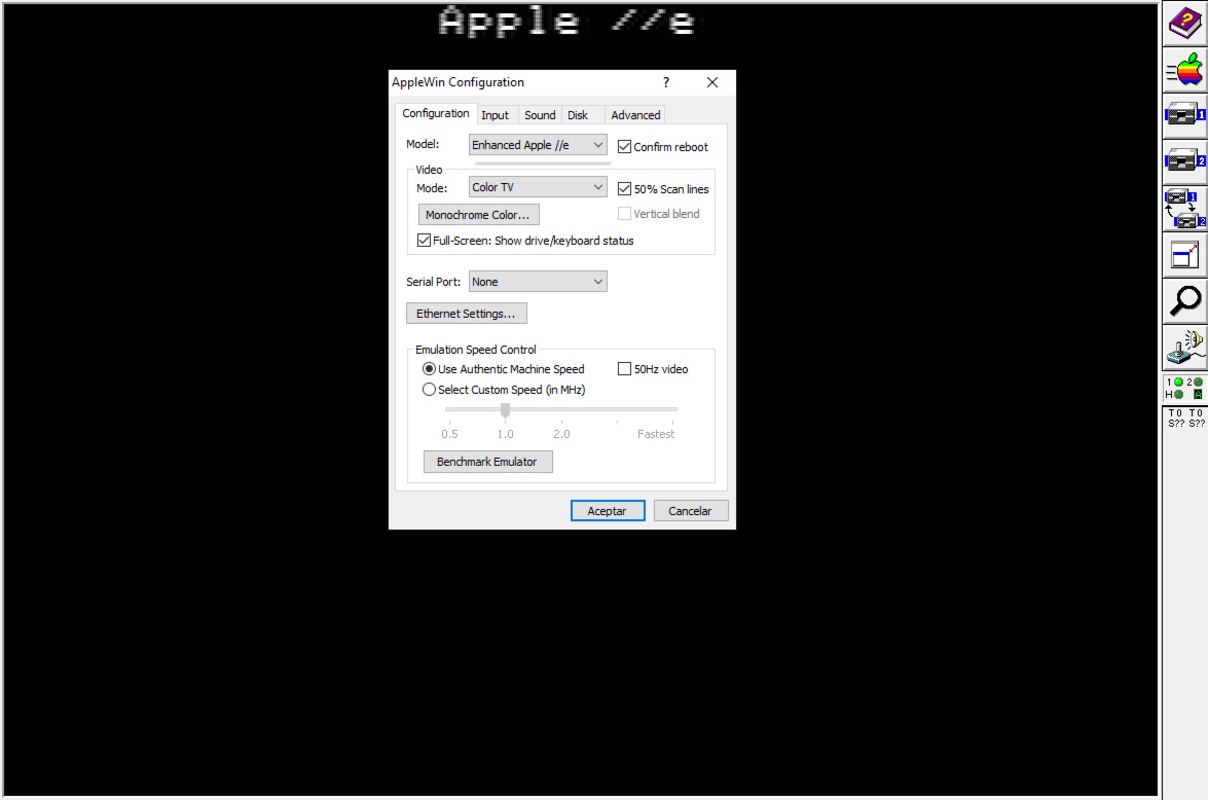Screen dimensions: 1208x800
Task: Open Ethernet Settings... button
Action: click(x=466, y=314)
